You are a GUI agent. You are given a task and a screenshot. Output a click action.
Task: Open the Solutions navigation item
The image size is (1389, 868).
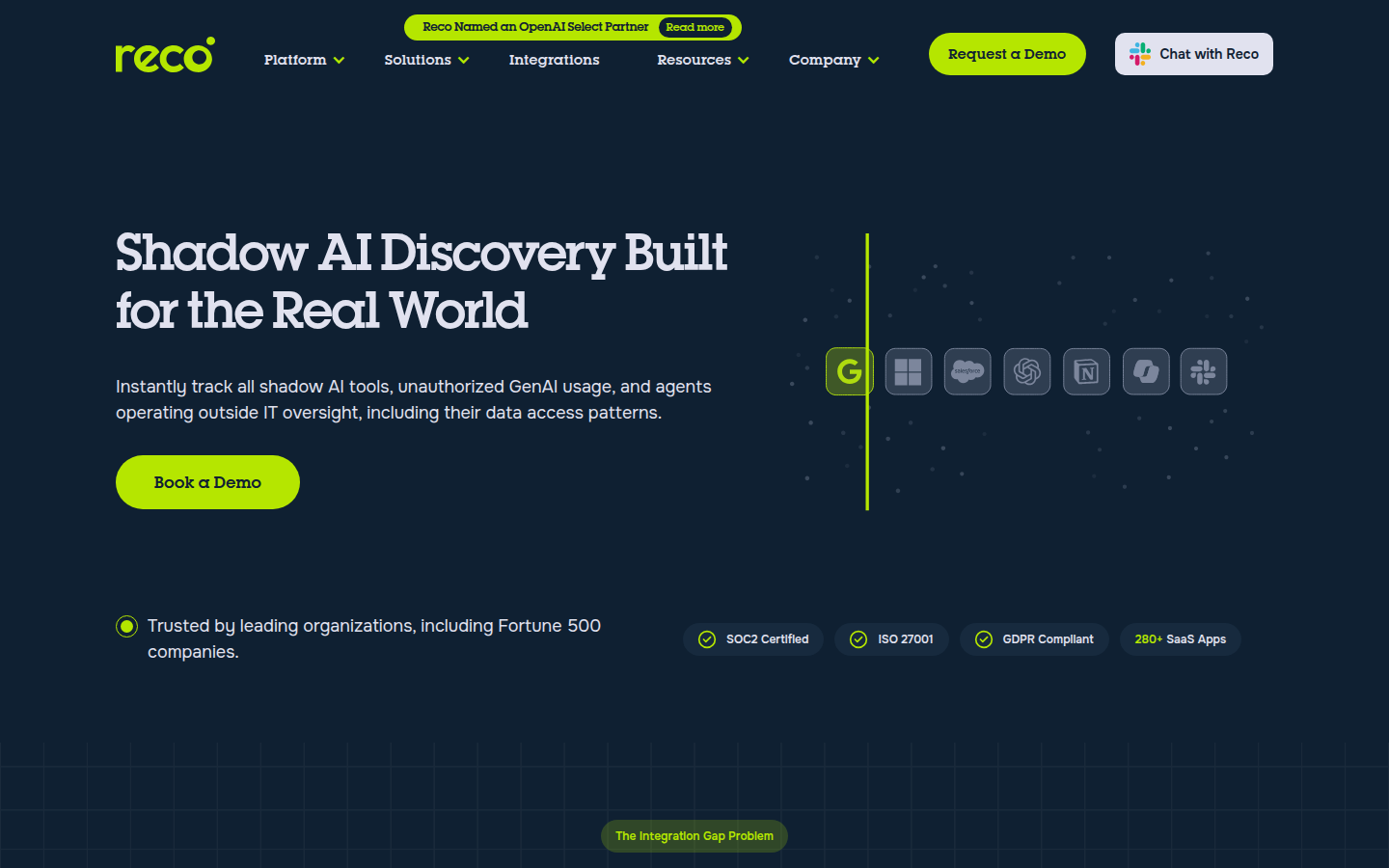tap(418, 60)
